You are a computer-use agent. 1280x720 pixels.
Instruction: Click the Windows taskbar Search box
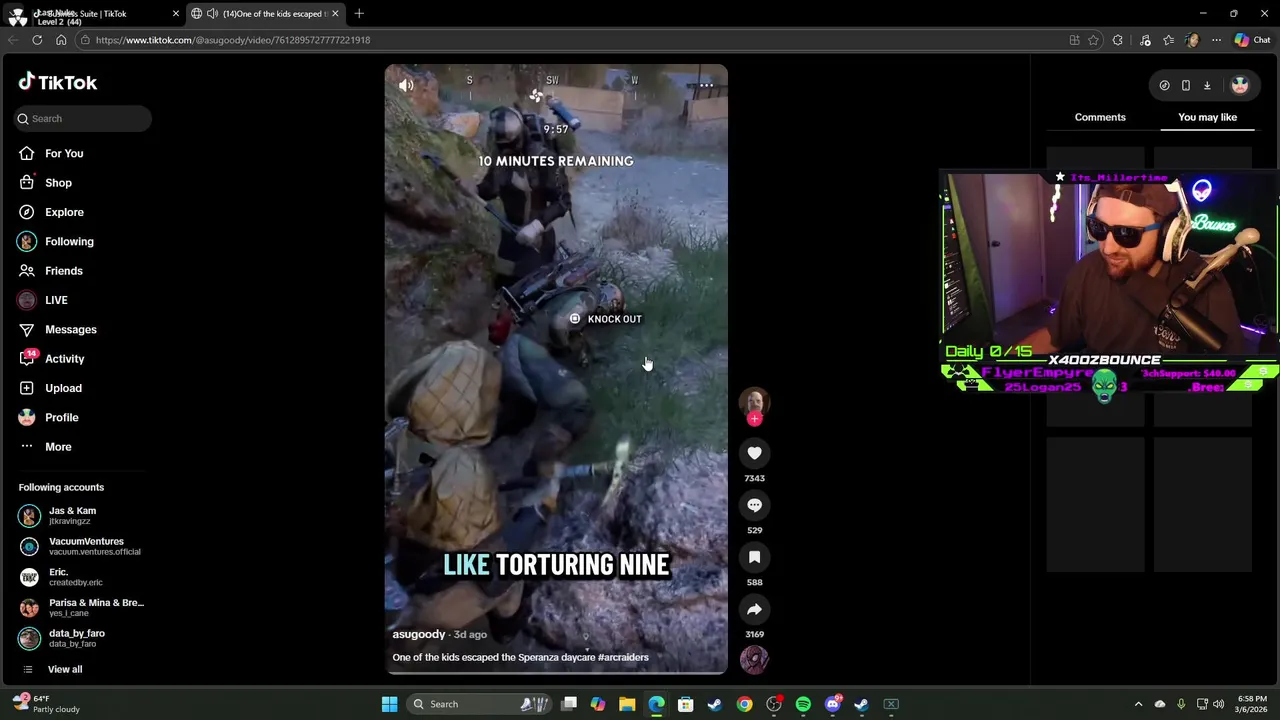[x=478, y=704]
